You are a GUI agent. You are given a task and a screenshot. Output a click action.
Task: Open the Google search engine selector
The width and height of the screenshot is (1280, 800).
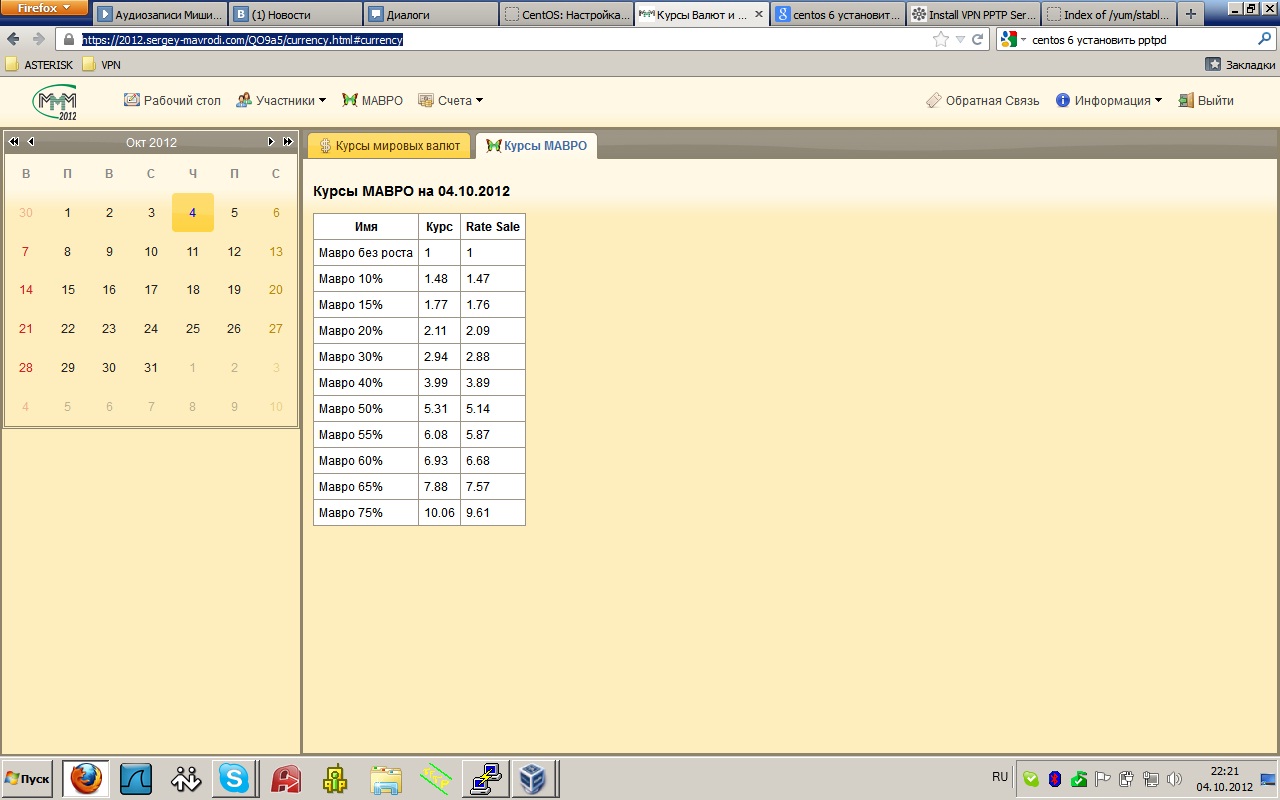pos(1012,39)
